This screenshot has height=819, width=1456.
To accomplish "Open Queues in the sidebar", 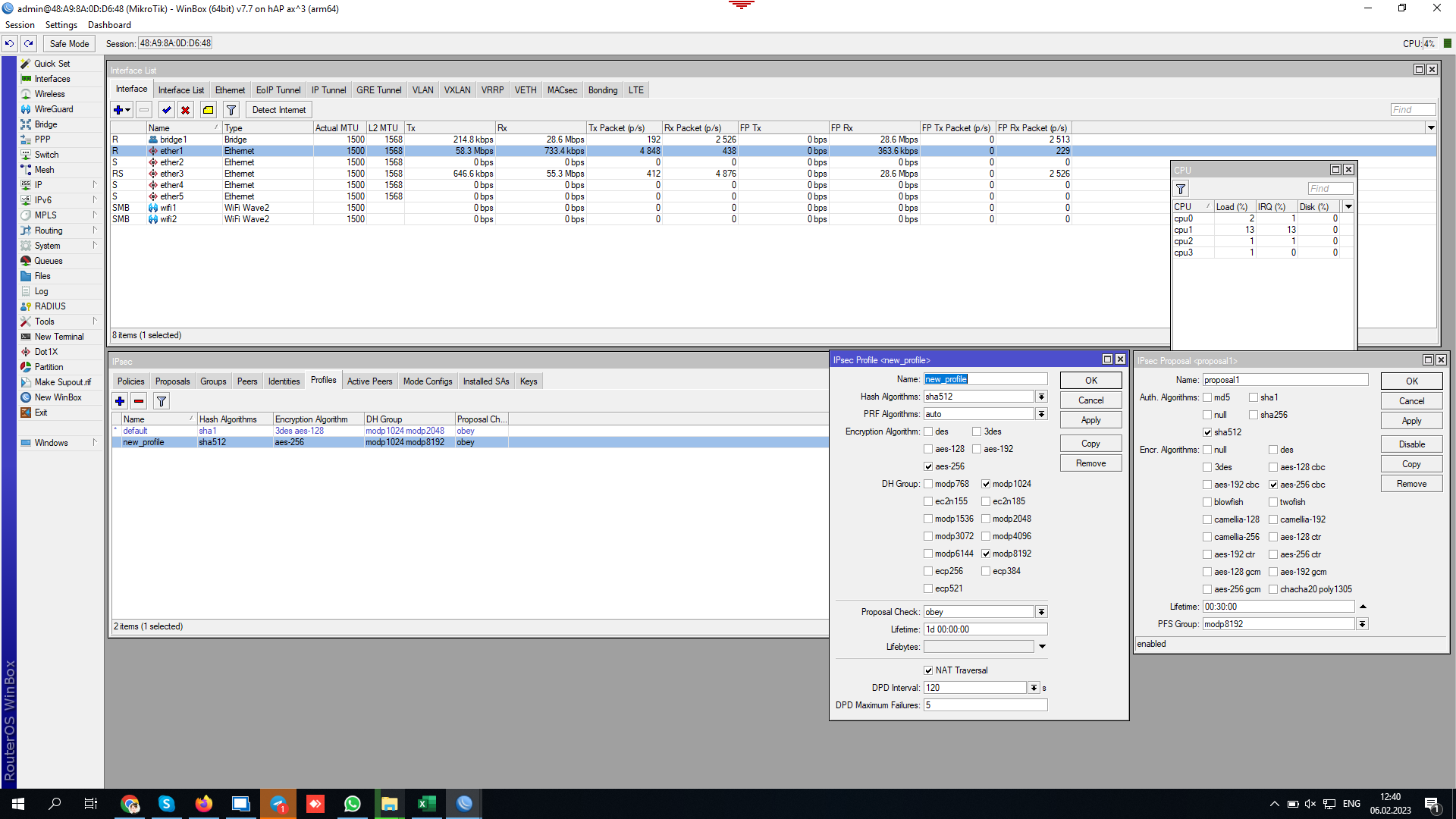I will point(48,261).
